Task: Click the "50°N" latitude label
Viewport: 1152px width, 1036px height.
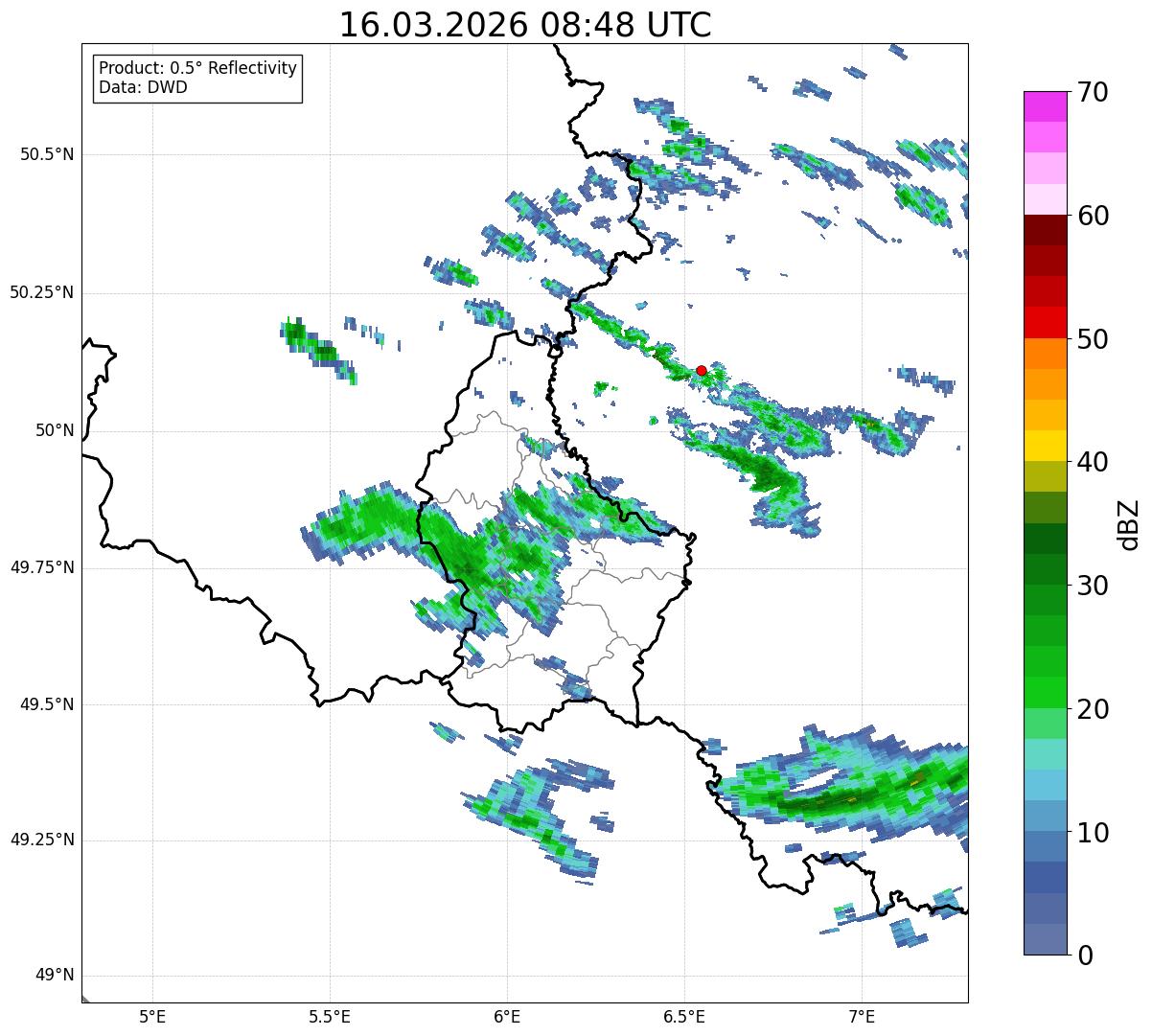Action: point(55,430)
